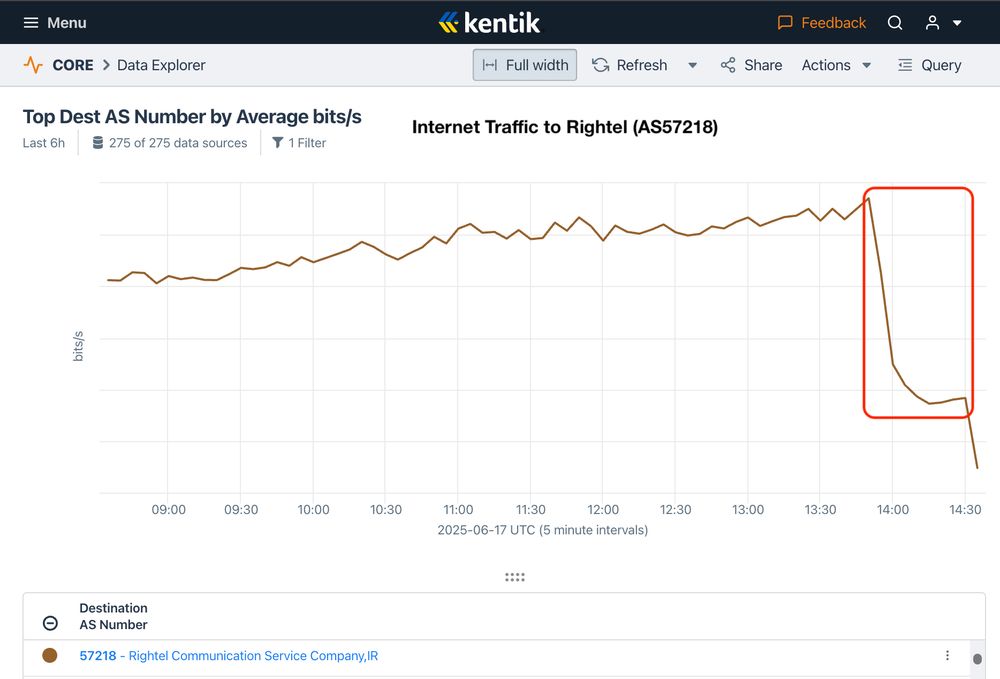Click the Feedback label text
Screen dimensions: 1000x679
pyautogui.click(x=834, y=23)
